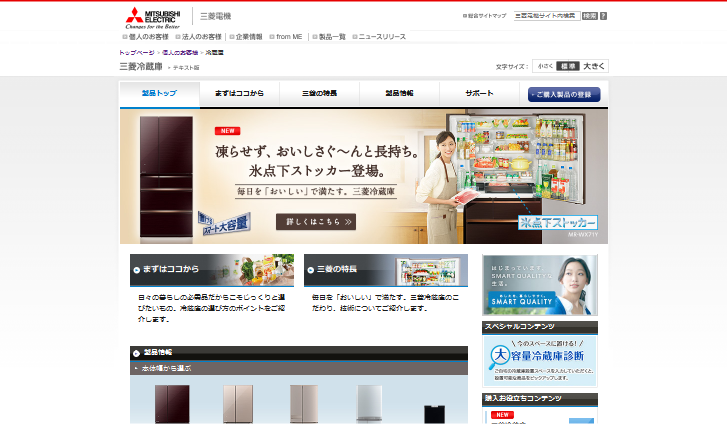
Task: Open the 製品一覧 menu item
Action: coord(329,37)
